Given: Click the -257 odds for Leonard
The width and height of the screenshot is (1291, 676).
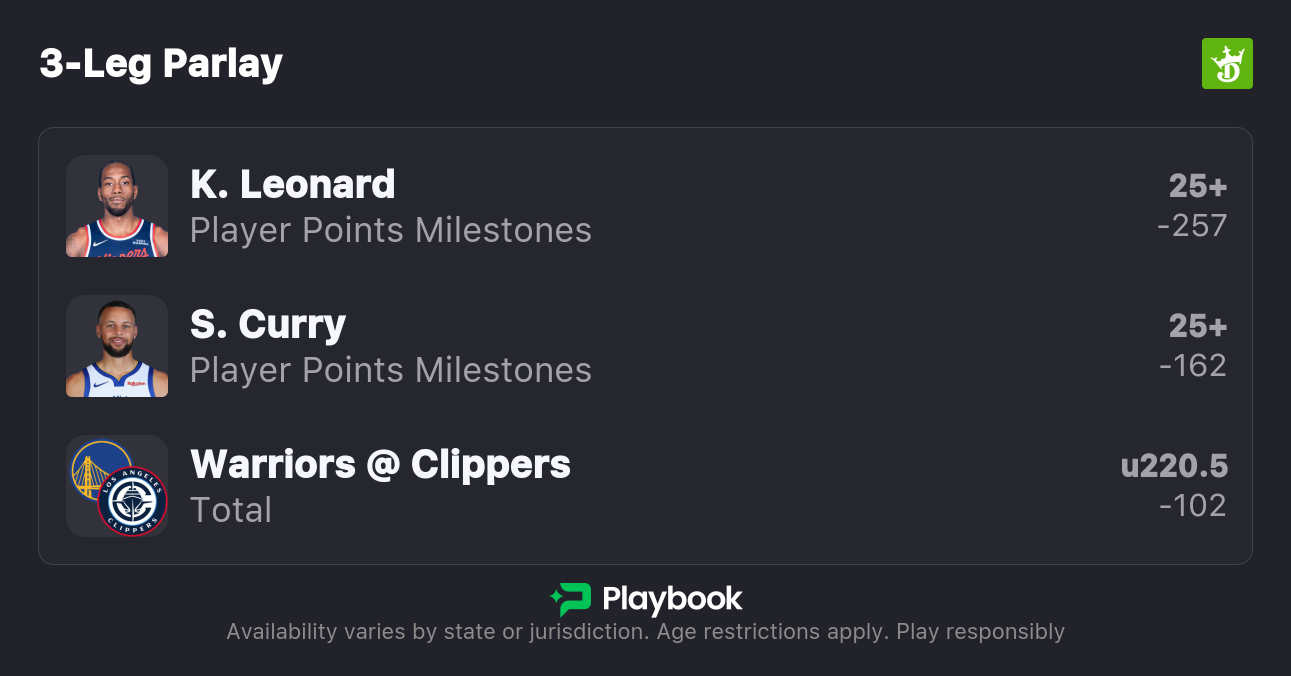Looking at the screenshot, I should 1192,226.
